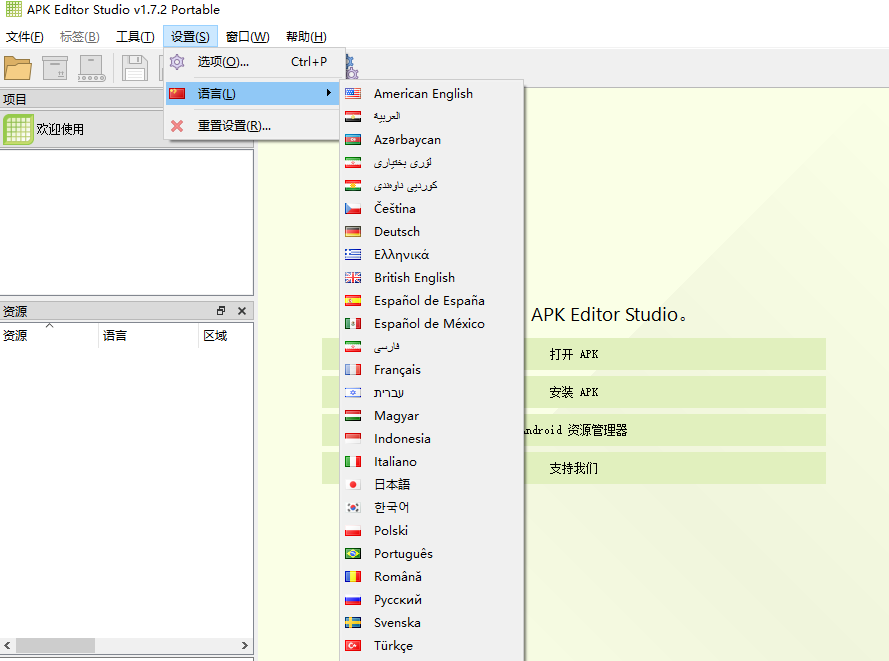Click 重置设置 reset settings menu item
Viewport: 889px width, 661px height.
click(x=233, y=126)
